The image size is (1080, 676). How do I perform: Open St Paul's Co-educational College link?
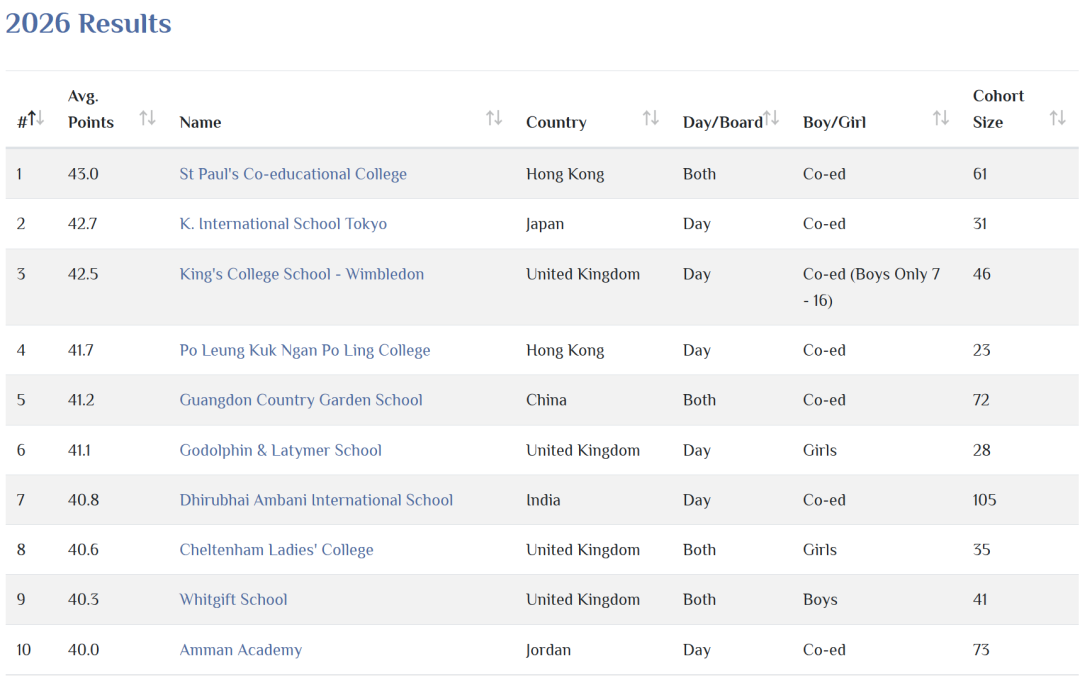pyautogui.click(x=293, y=174)
